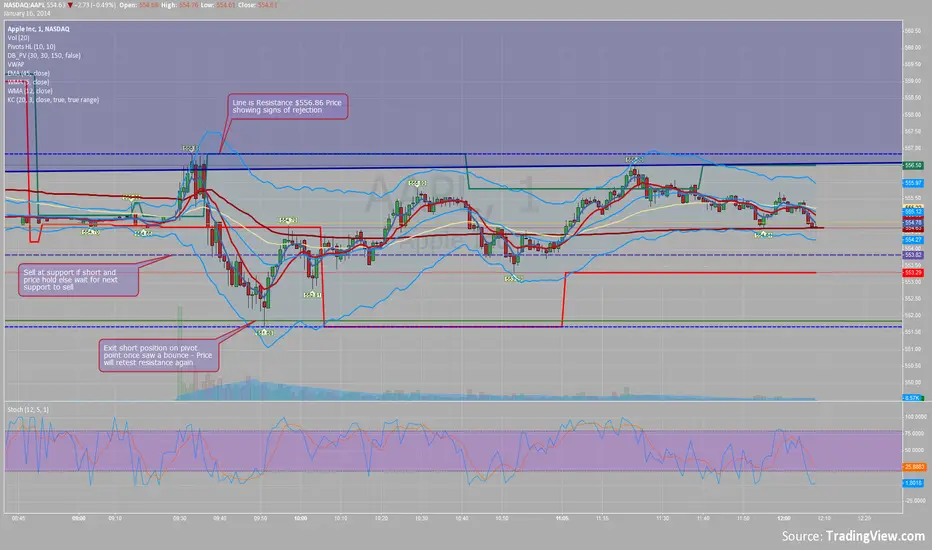Viewport: 932px width, 550px height.
Task: Click the 10:00 time axis label
Action: pyautogui.click(x=301, y=518)
